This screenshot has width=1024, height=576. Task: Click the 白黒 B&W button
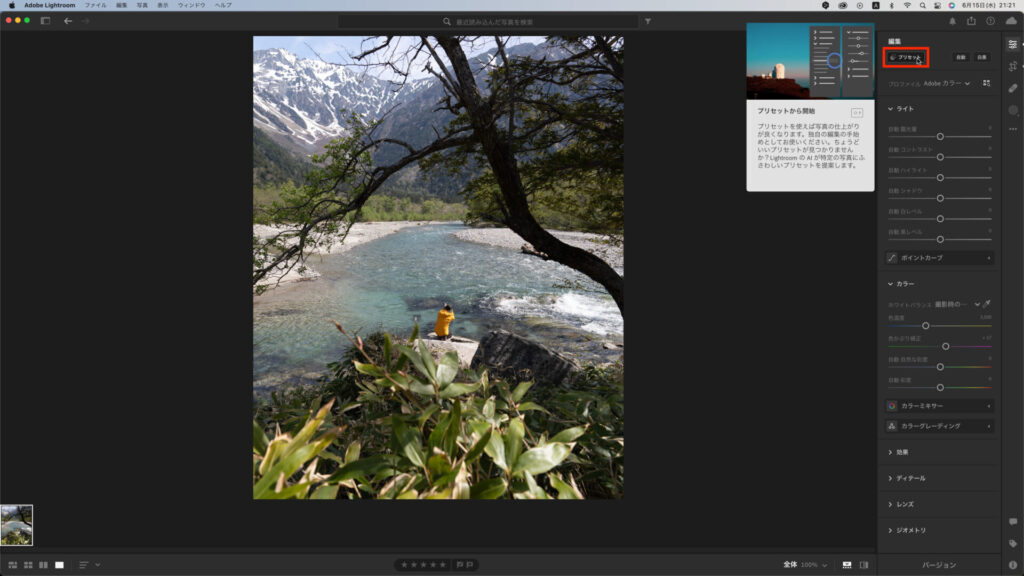(982, 57)
